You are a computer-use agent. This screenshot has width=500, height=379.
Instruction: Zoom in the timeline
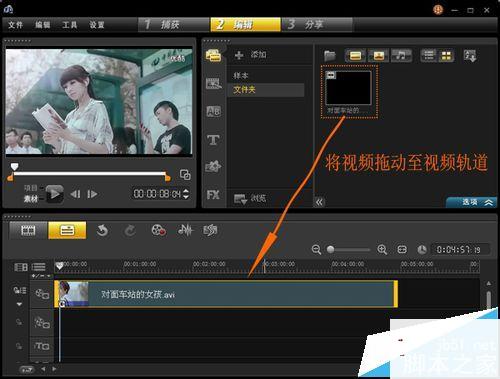(x=382, y=249)
